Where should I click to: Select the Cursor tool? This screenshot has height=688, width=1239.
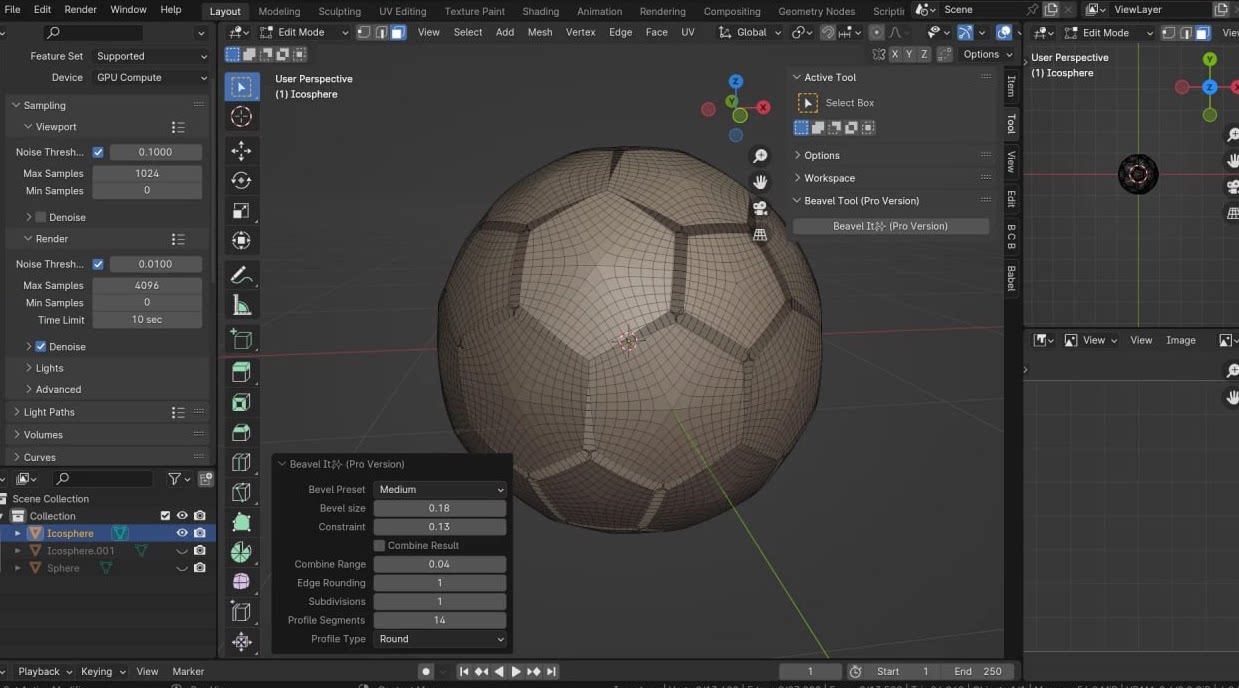coord(241,117)
